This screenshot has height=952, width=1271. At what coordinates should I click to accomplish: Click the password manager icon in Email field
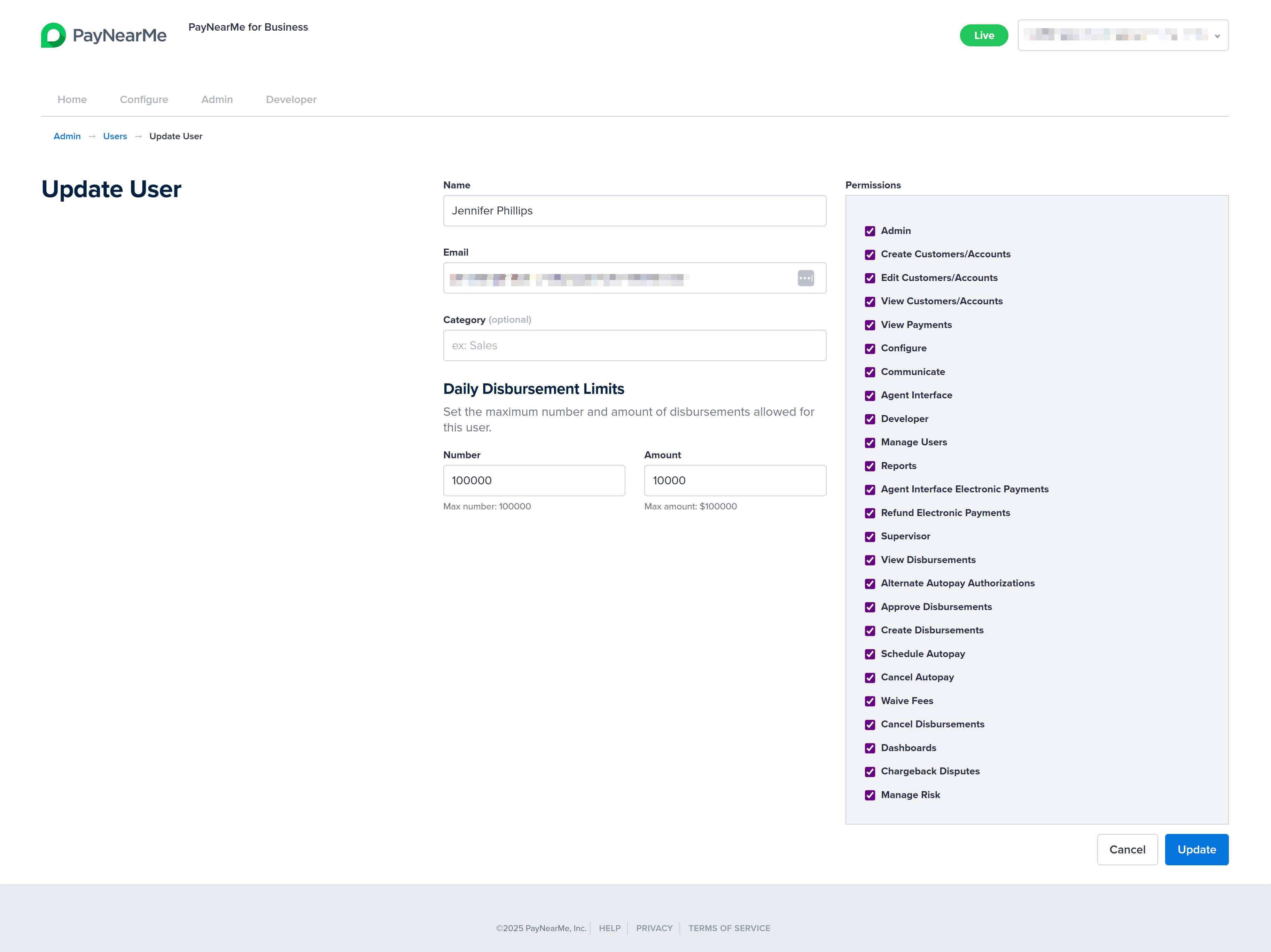click(x=805, y=278)
